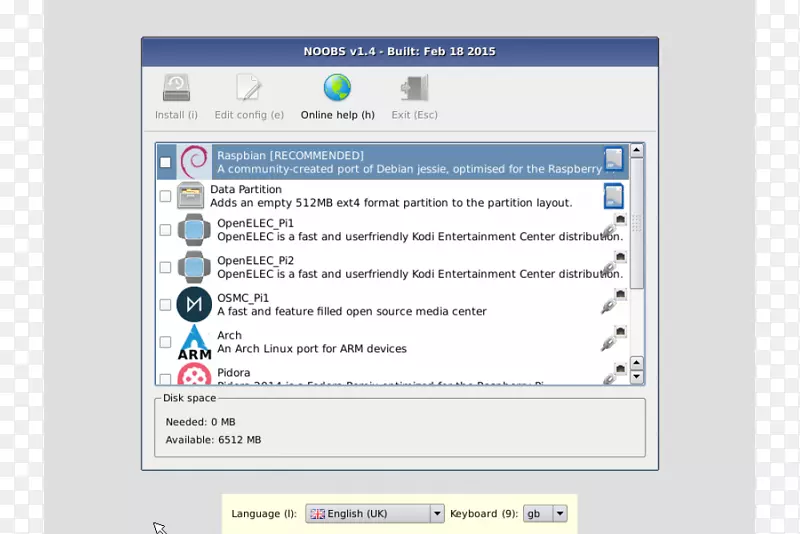Click the Edit config (e) label

tap(249, 115)
